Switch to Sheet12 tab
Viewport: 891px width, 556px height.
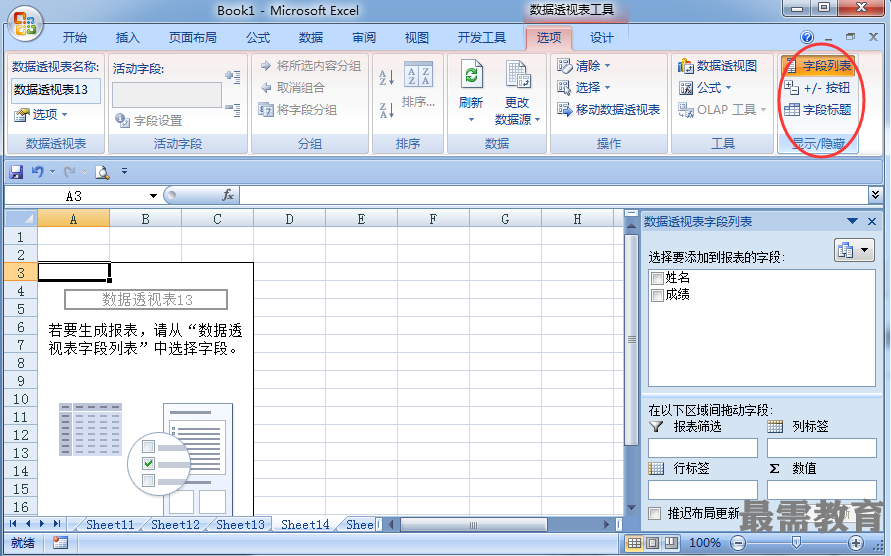[175, 524]
